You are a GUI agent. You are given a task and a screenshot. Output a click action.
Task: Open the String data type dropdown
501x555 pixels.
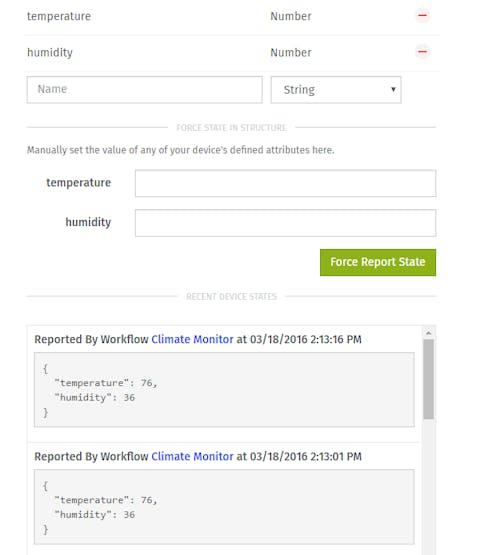pyautogui.click(x=336, y=90)
